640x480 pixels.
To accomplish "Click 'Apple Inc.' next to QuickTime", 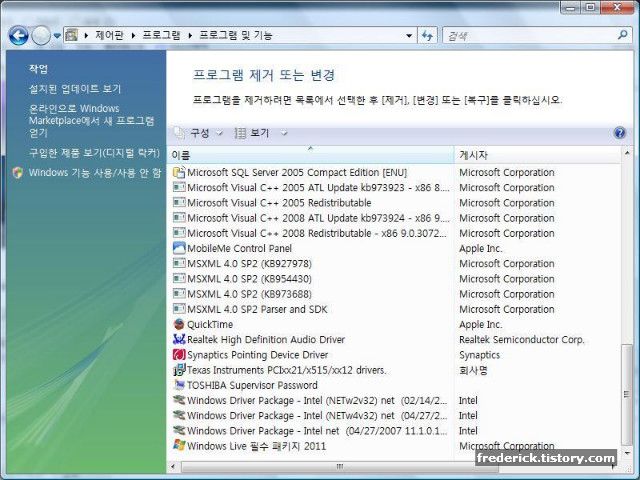I will click(x=480, y=324).
